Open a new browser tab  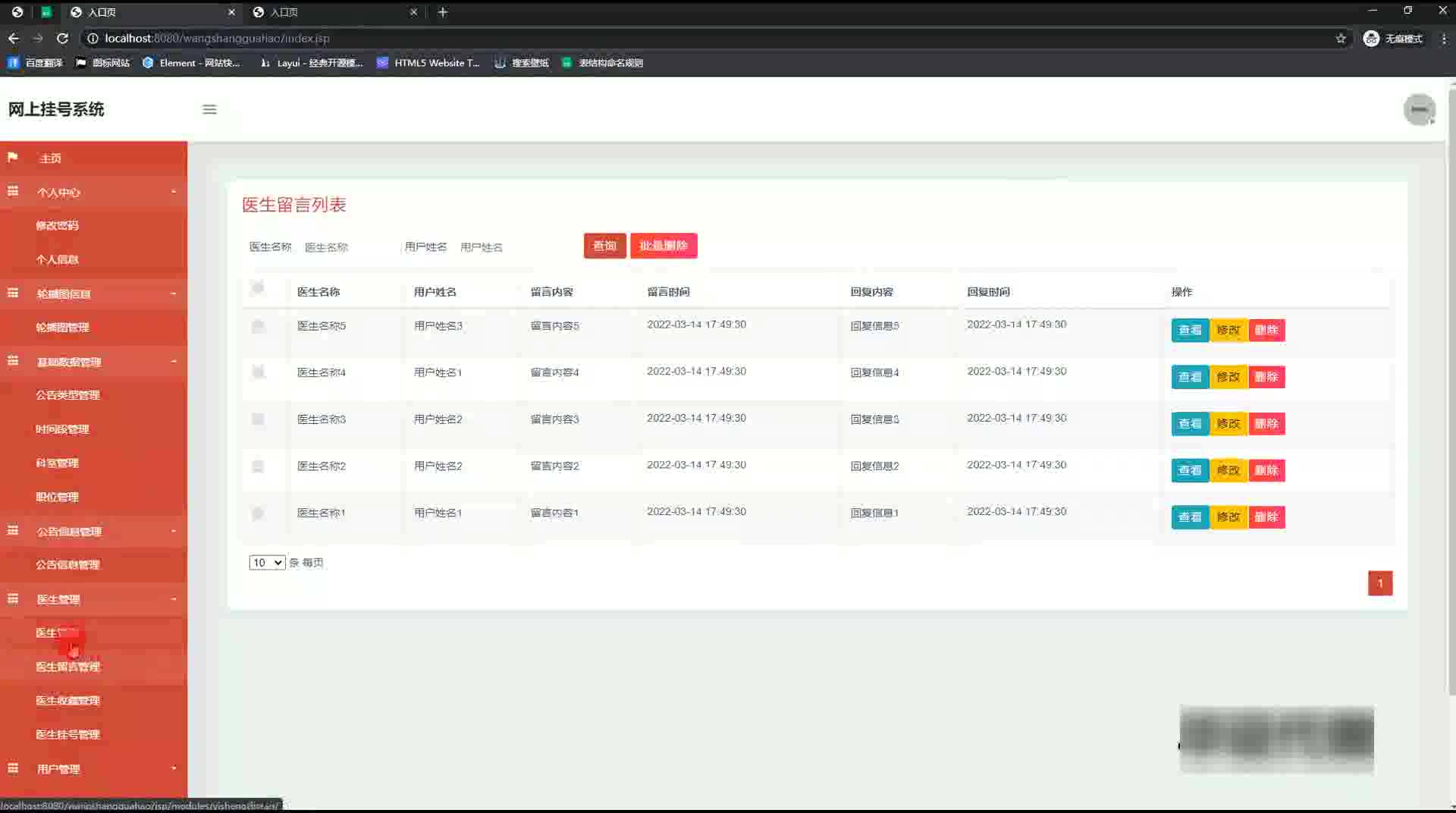[443, 12]
